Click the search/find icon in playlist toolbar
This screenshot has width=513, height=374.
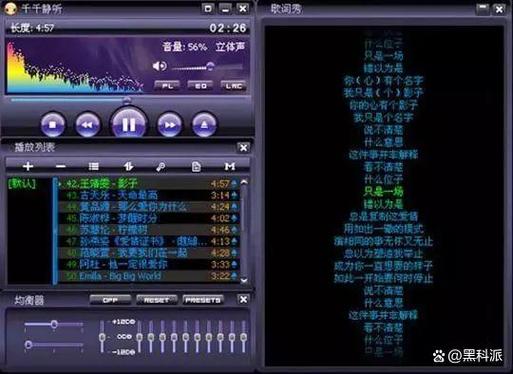point(161,166)
